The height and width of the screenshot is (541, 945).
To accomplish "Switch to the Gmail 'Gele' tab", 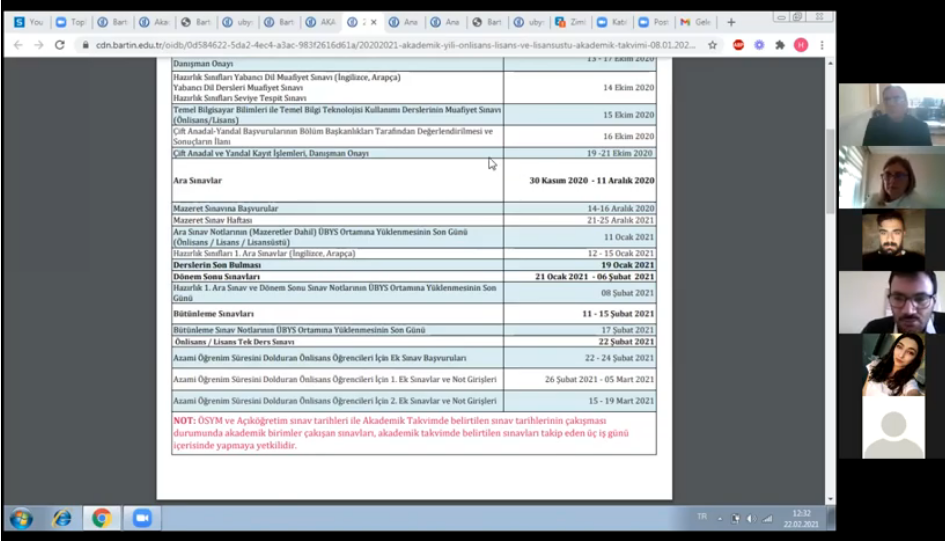I will pyautogui.click(x=697, y=21).
